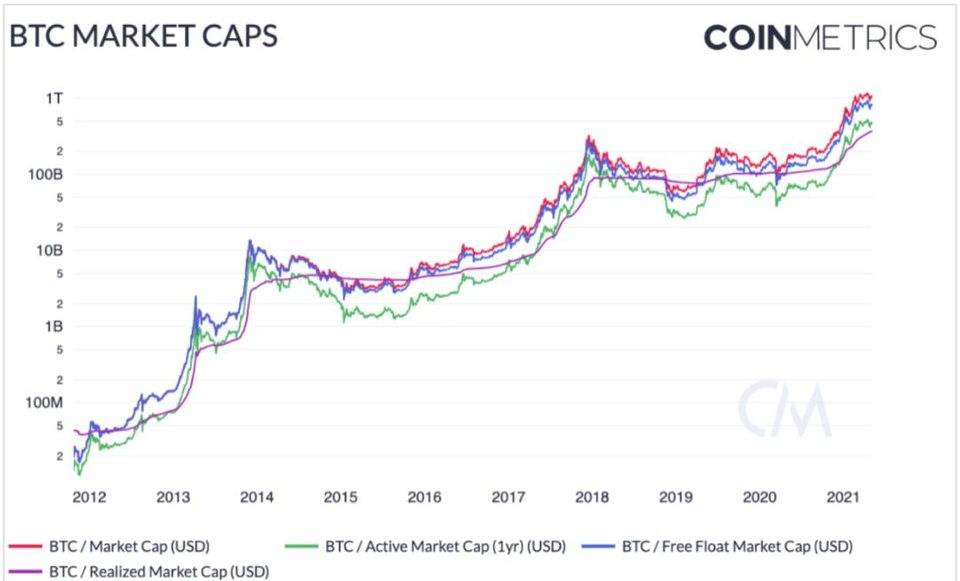Viewport: 960px width, 581px height.
Task: Click the Coin Metrics logo
Action: [820, 38]
